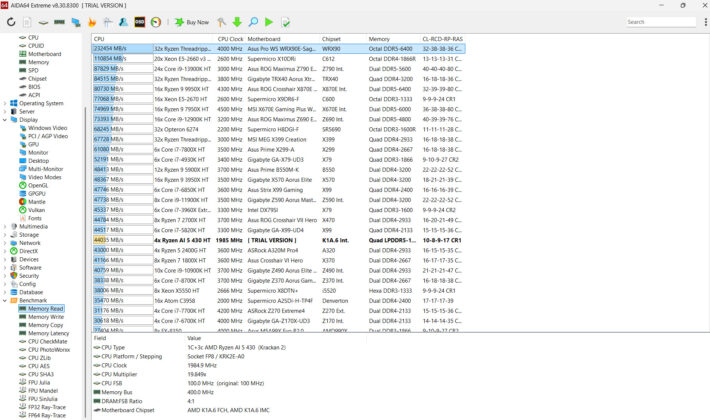Click the Buy Now button

point(192,22)
